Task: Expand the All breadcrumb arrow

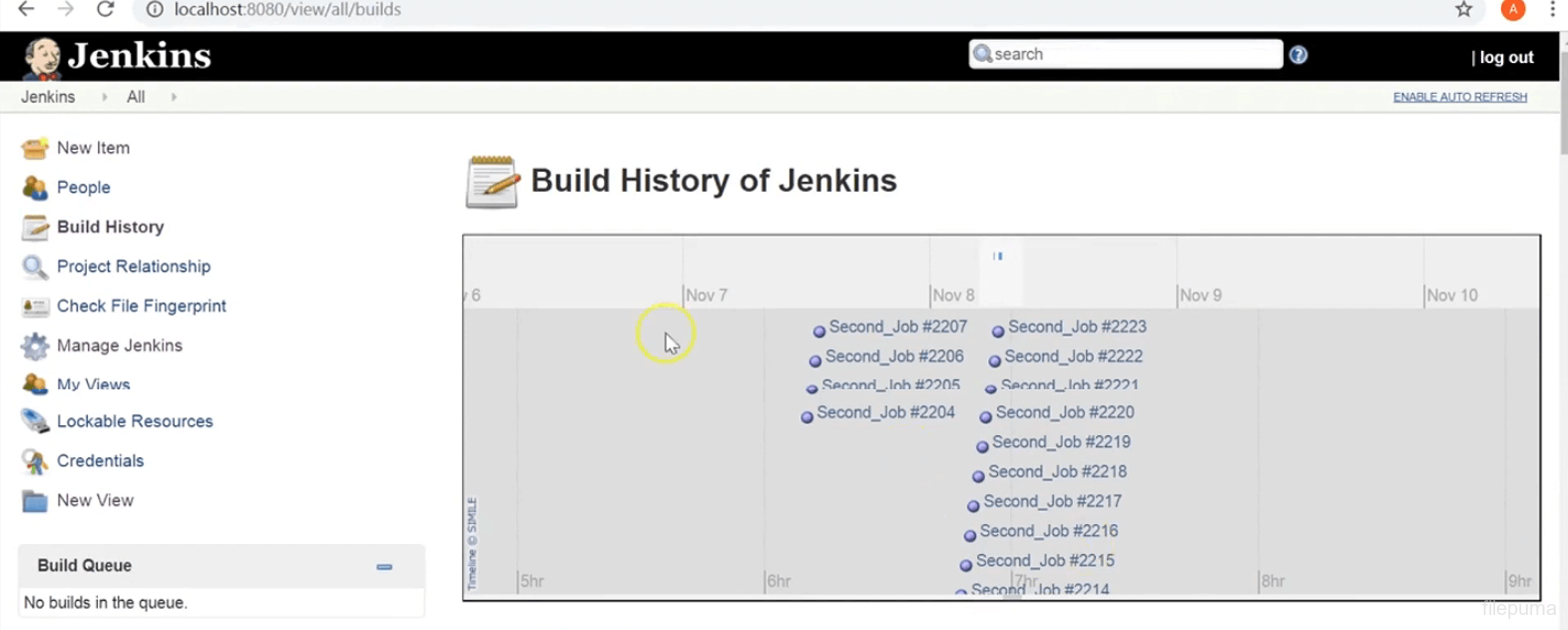Action: 174,97
